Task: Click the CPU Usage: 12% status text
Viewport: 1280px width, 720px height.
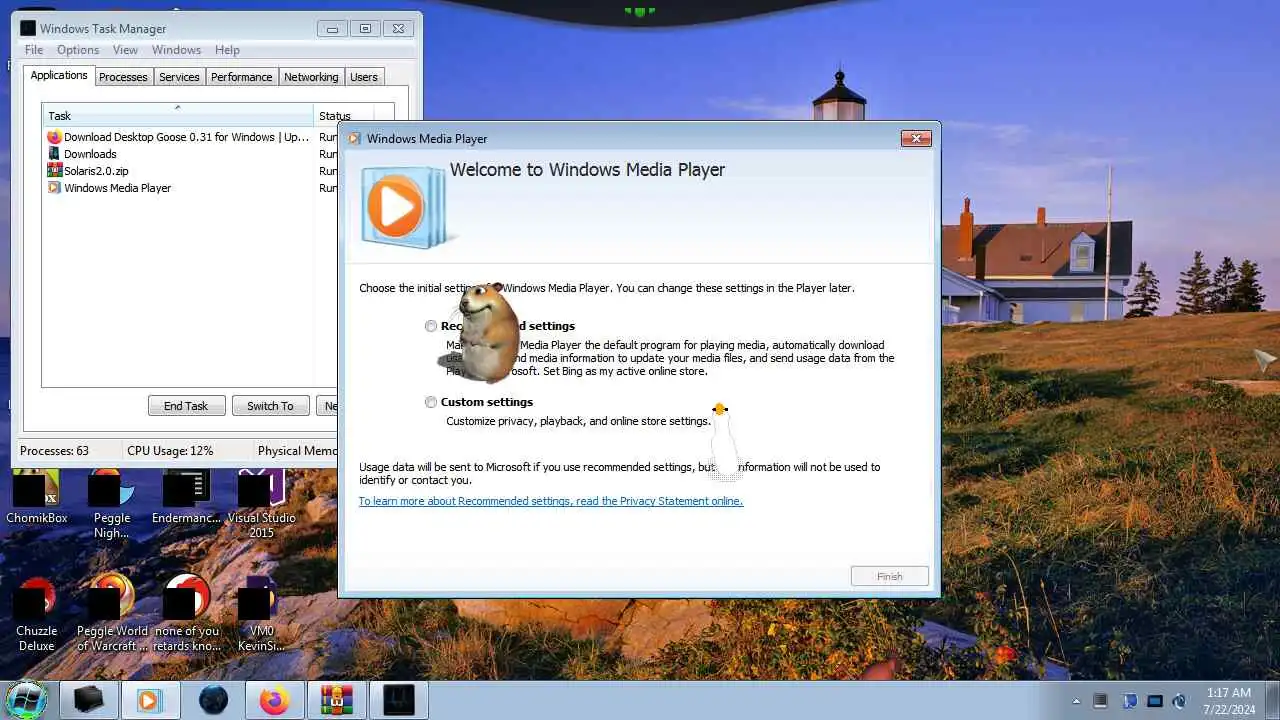Action: pyautogui.click(x=170, y=451)
